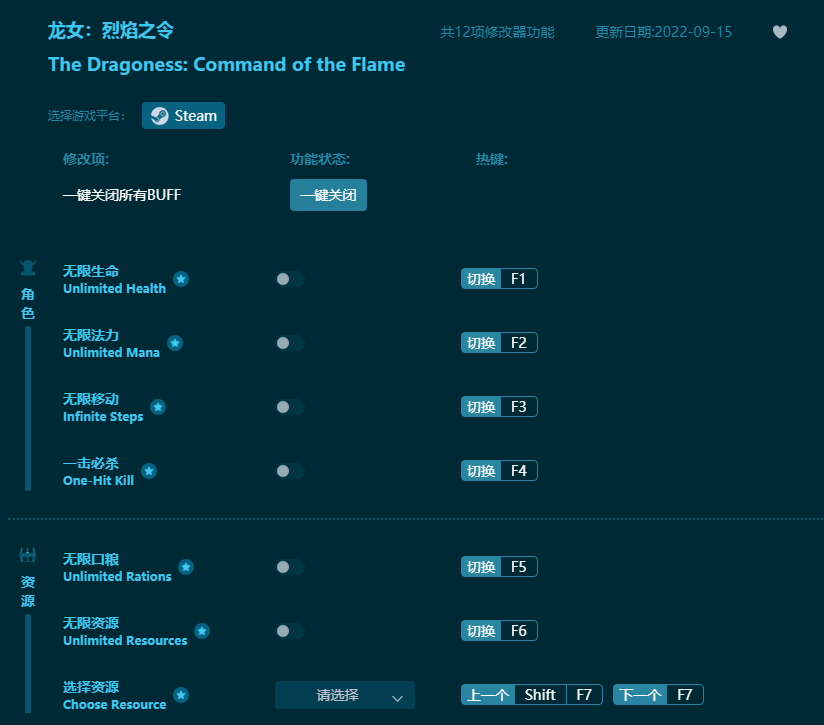Click the star icon beside Unlimited Rations
824x725 pixels.
click(x=186, y=567)
